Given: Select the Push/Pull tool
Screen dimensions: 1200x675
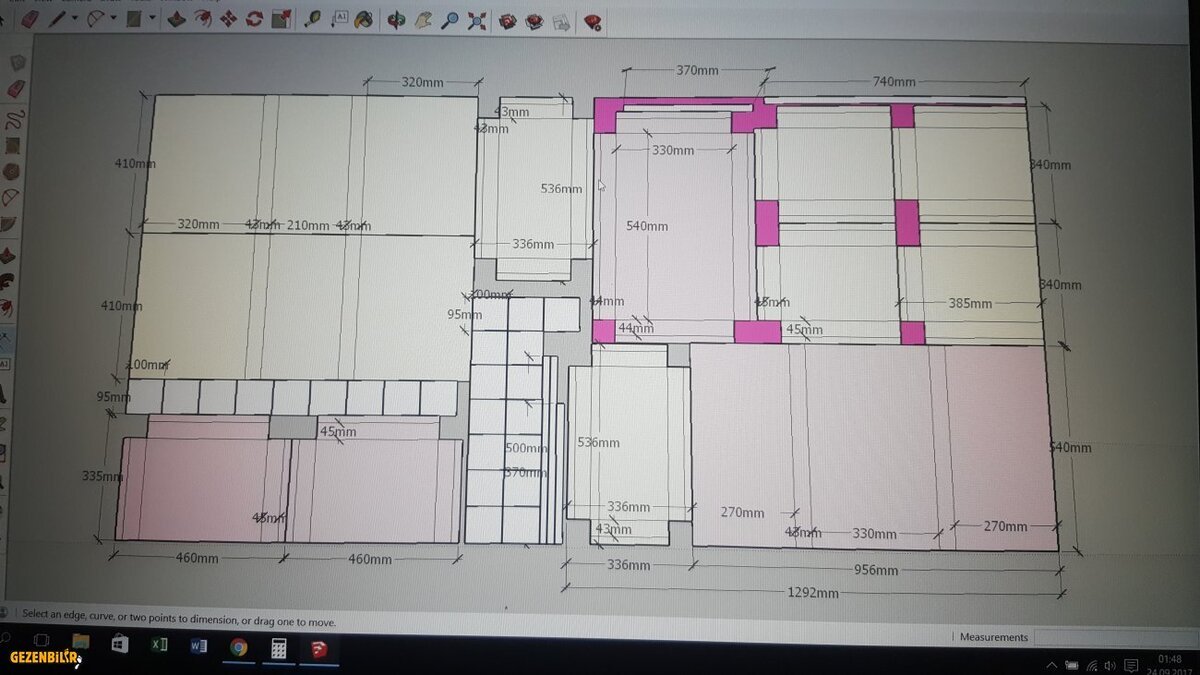Looking at the screenshot, I should pos(177,18).
